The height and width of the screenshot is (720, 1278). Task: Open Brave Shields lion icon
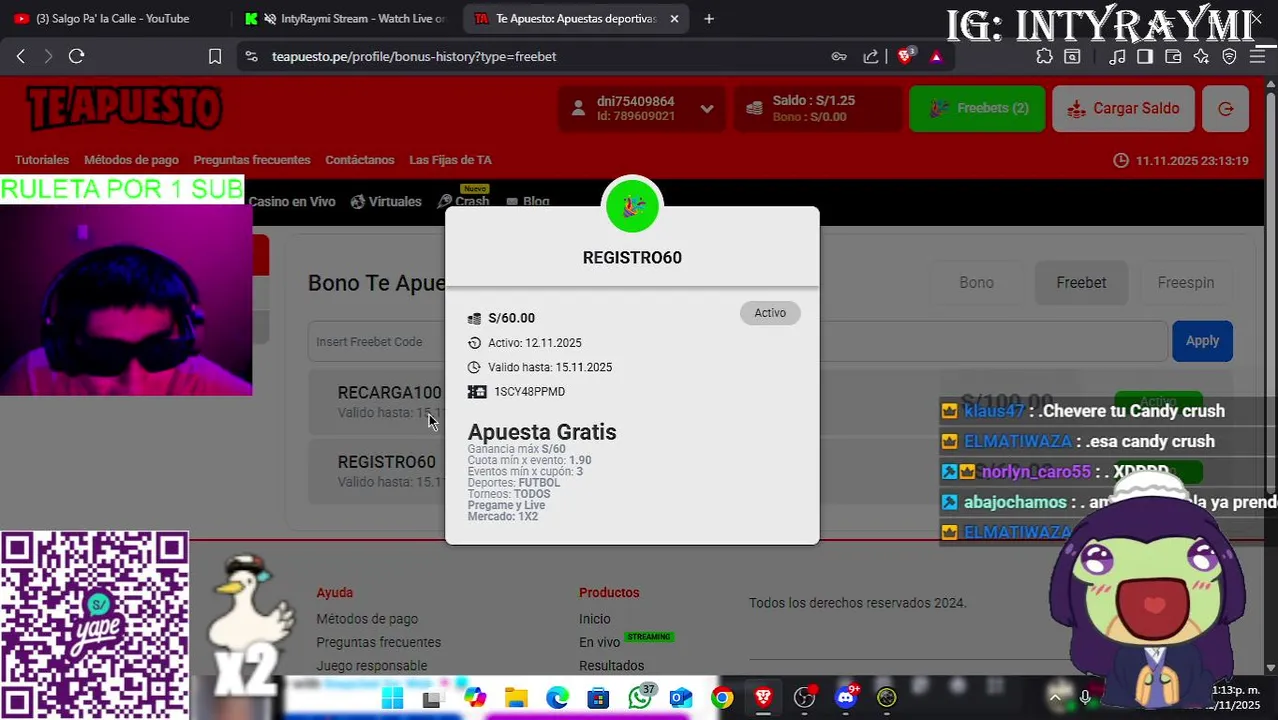pos(905,57)
